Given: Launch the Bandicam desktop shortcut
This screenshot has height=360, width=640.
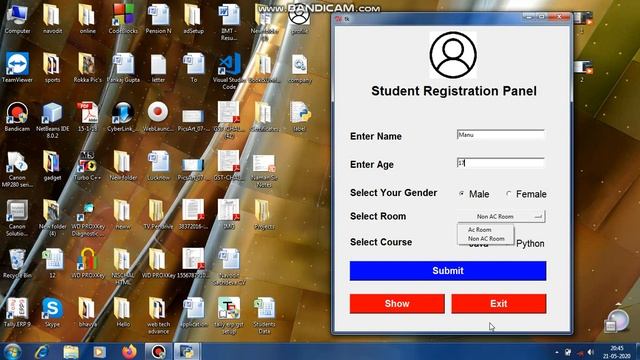Looking at the screenshot, I should tap(17, 116).
